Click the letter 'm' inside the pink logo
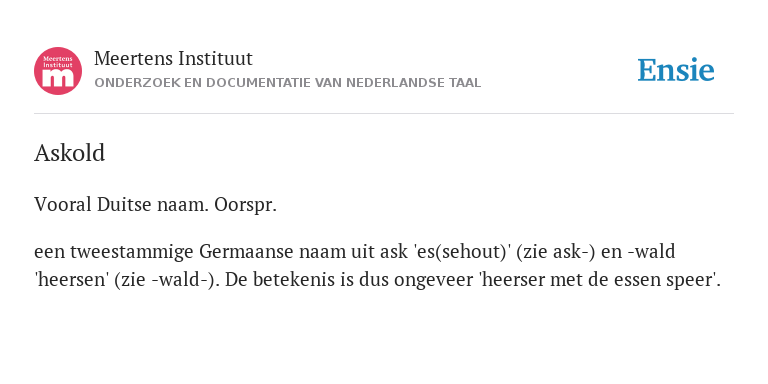The width and height of the screenshot is (768, 384). pyautogui.click(x=58, y=78)
